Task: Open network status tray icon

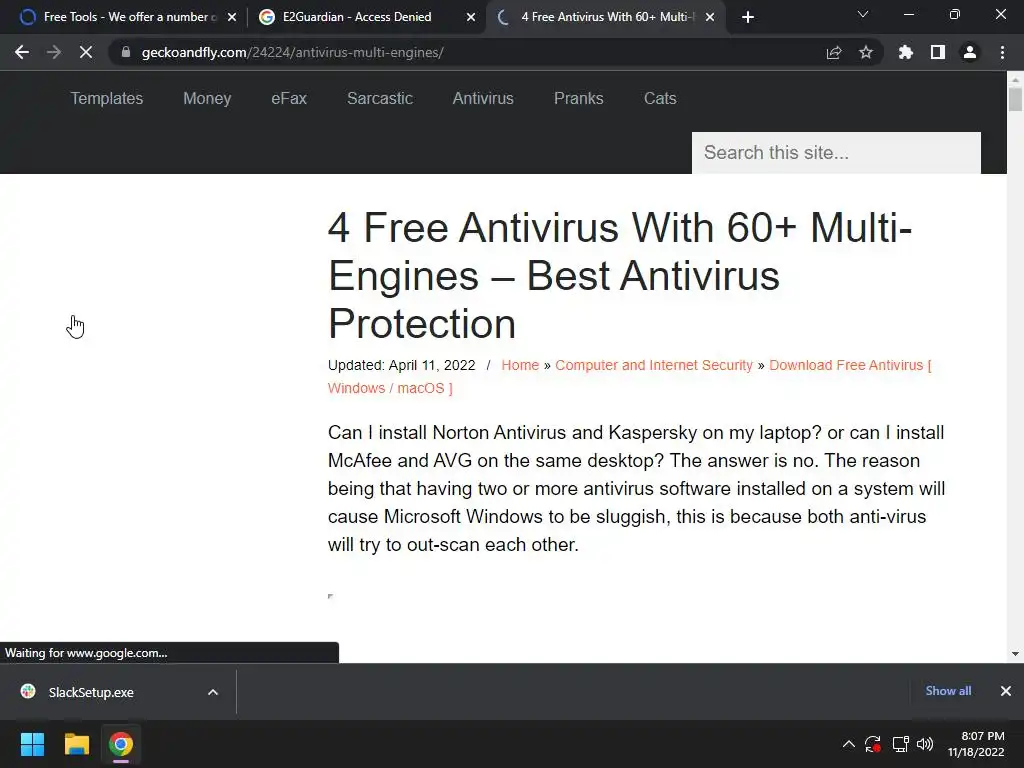Action: point(901,744)
